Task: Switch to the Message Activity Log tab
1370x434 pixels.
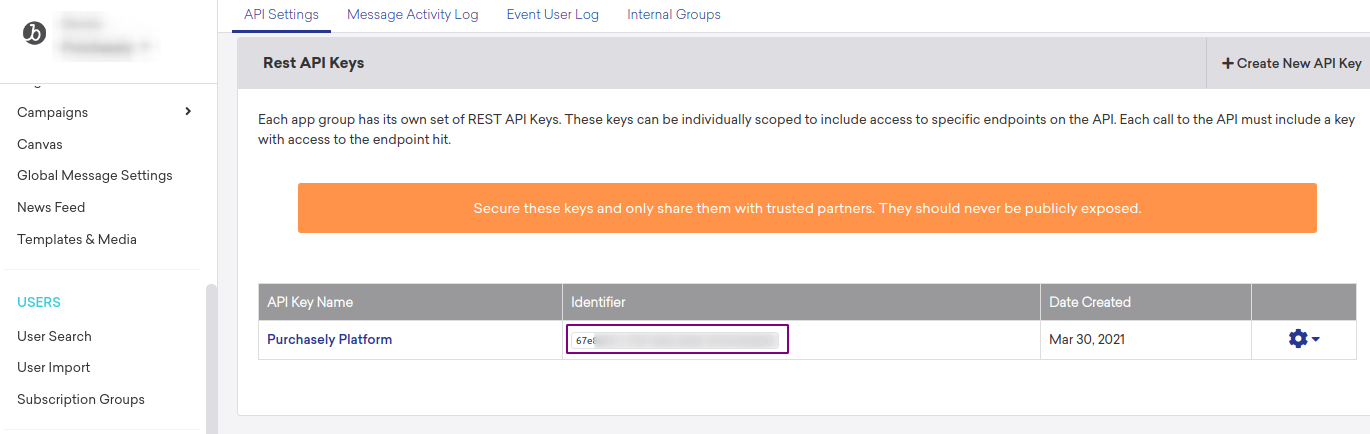Action: 413,14
